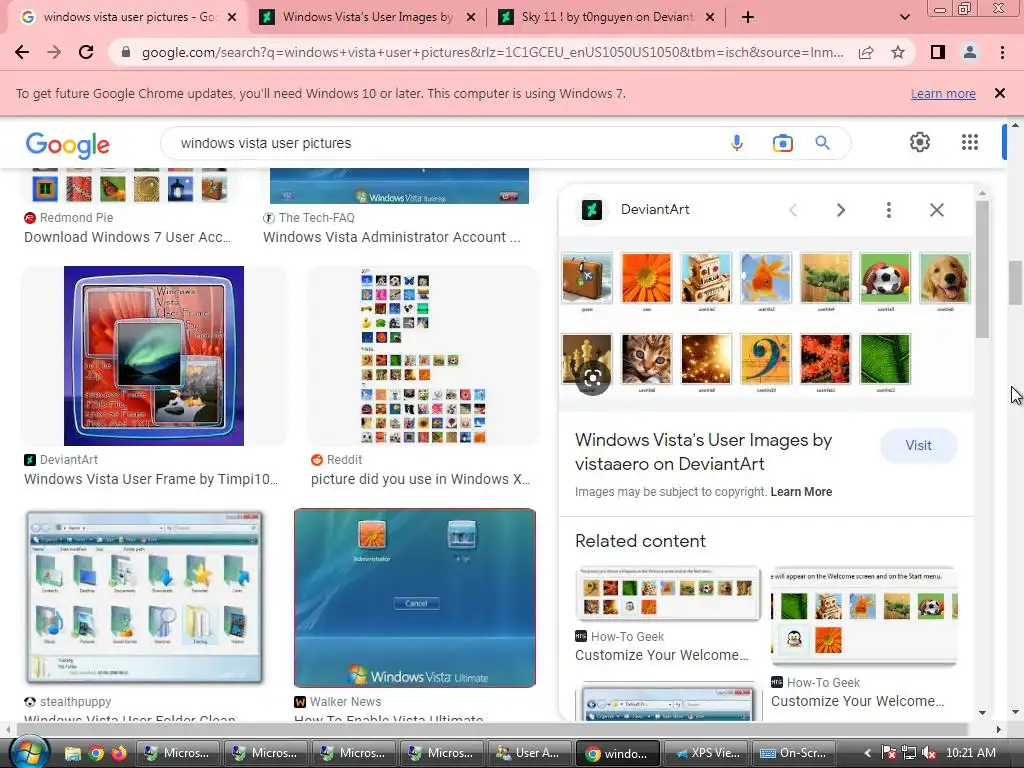This screenshot has width=1024, height=768.
Task: Go back to the previous page
Action: pos(22,52)
